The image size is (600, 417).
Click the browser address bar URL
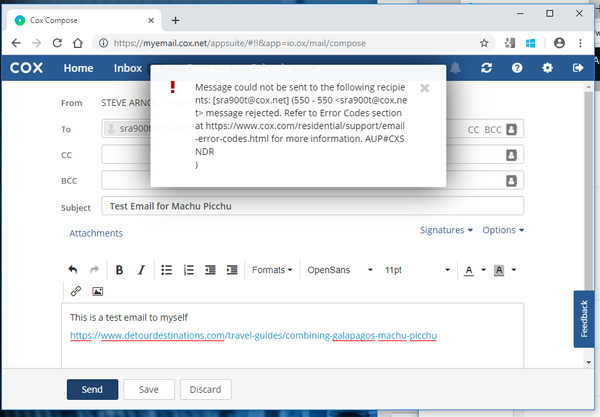pyautogui.click(x=240, y=43)
